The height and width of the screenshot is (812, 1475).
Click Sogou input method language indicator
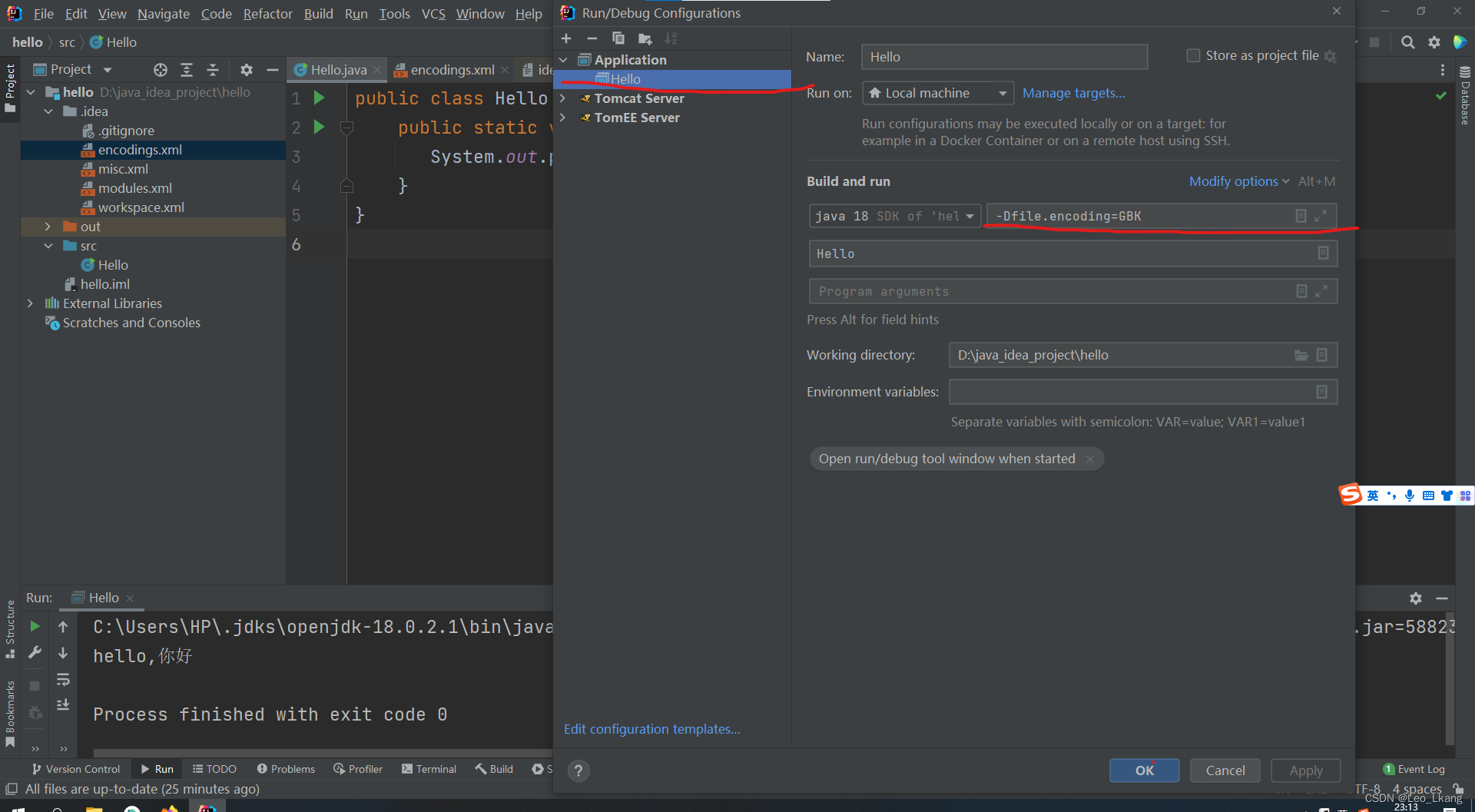coord(1373,495)
